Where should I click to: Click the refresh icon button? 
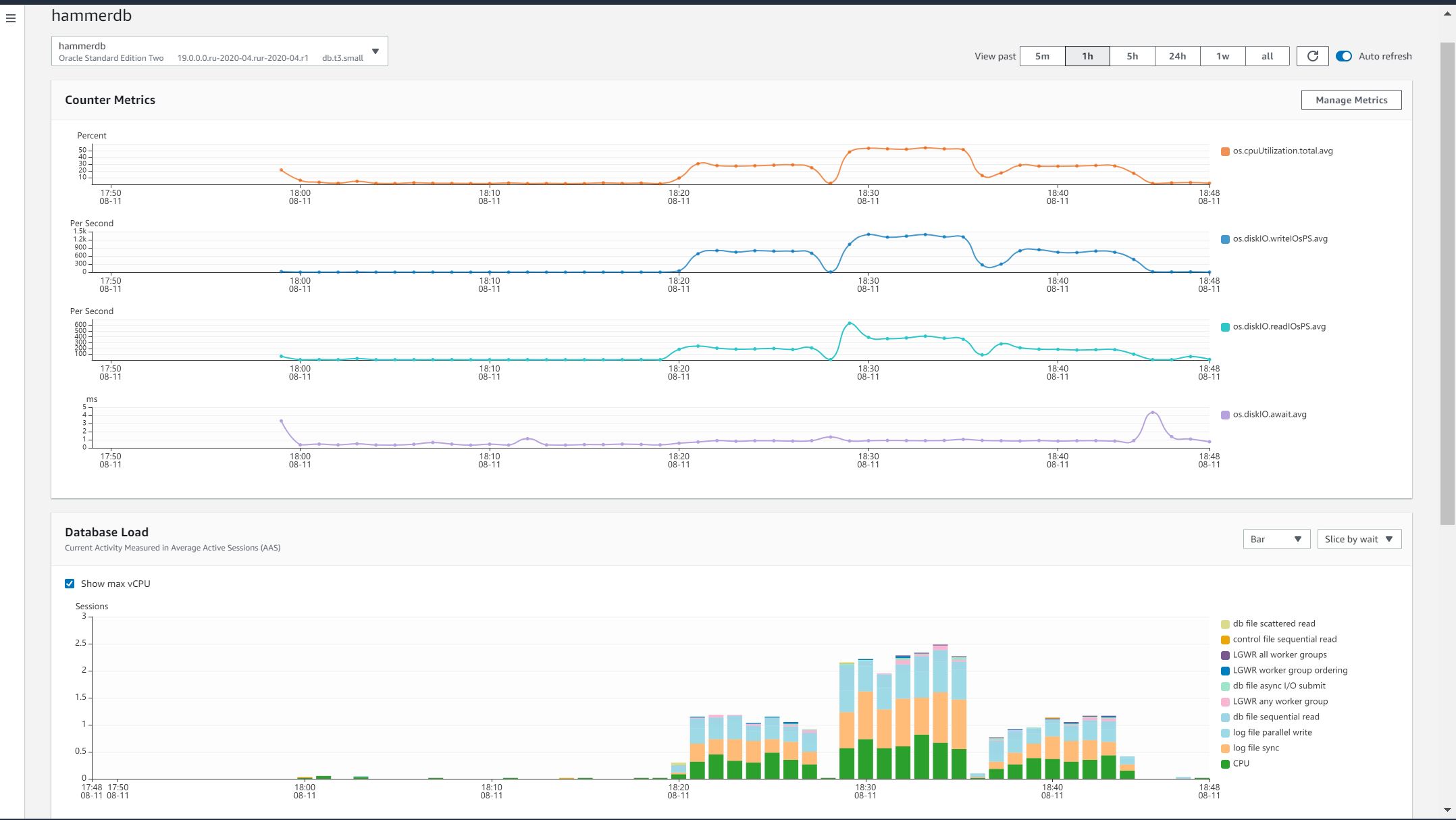1312,56
